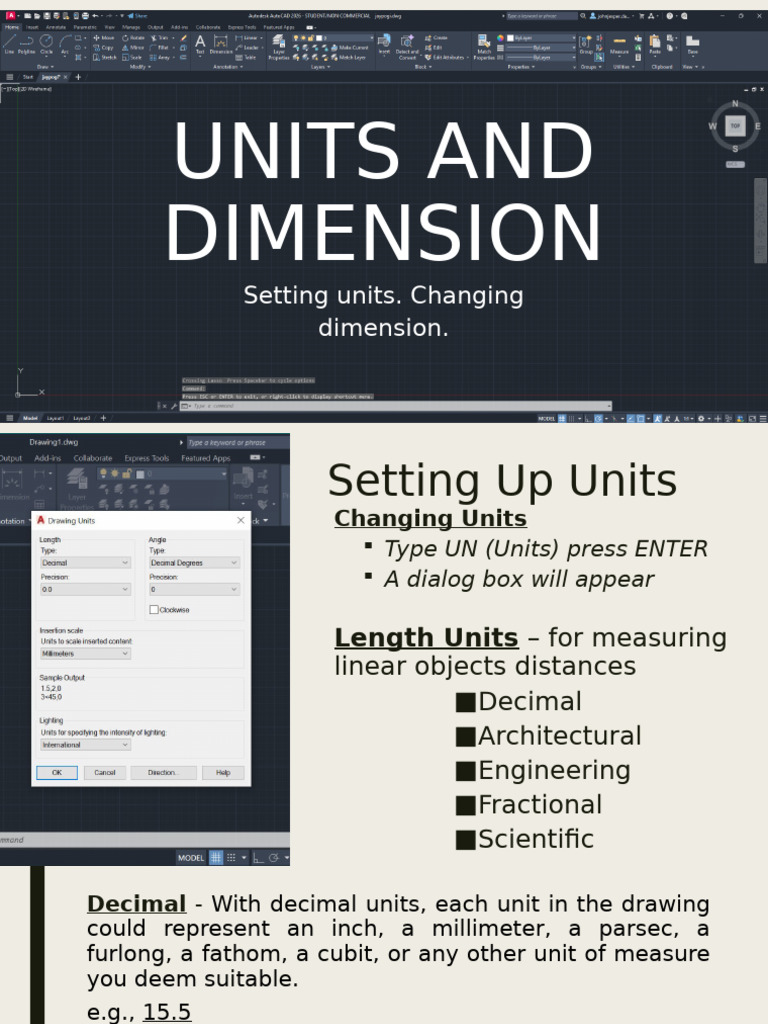Close the Drawing Units dialog

coord(240,520)
